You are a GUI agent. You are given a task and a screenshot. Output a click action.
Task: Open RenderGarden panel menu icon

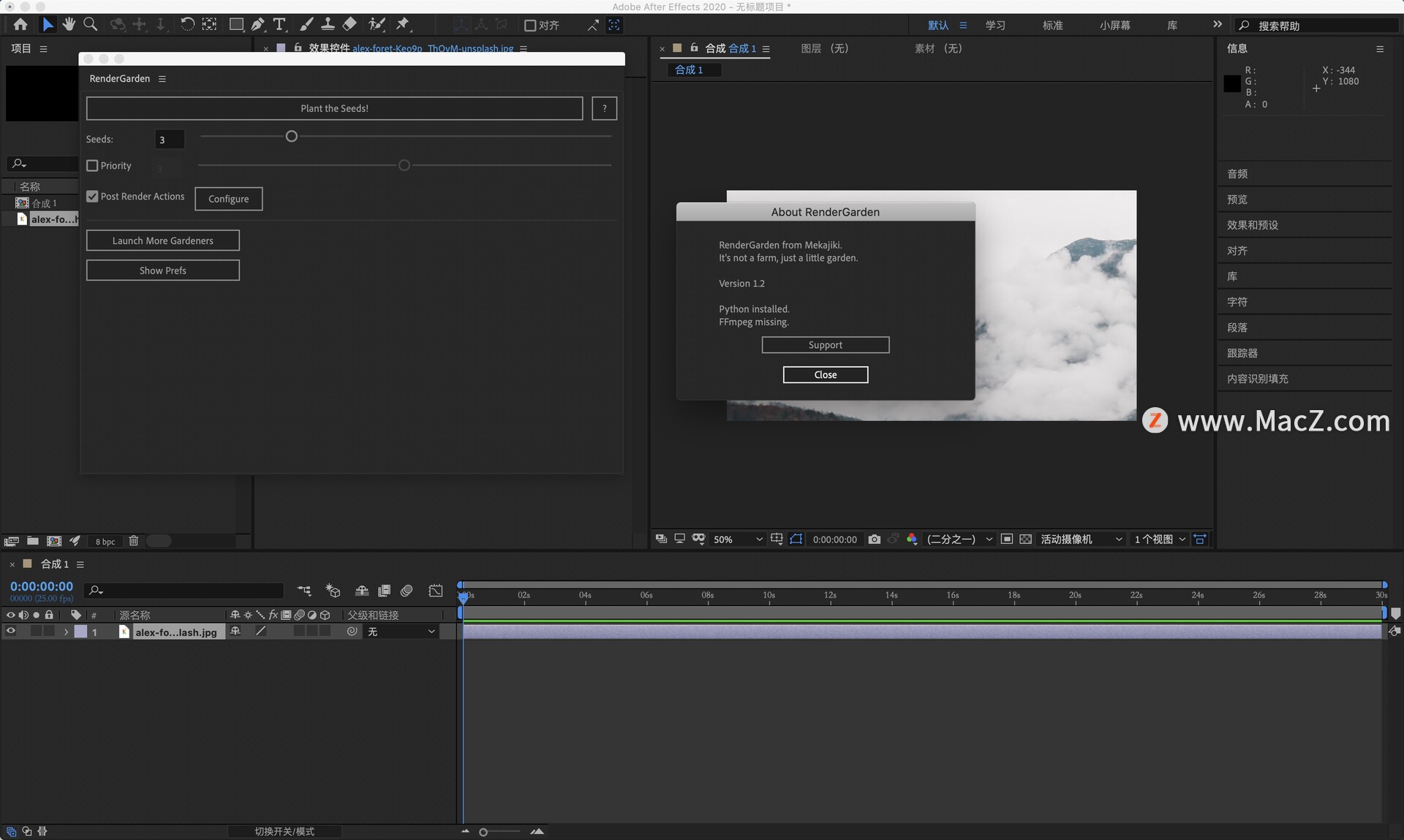point(162,79)
